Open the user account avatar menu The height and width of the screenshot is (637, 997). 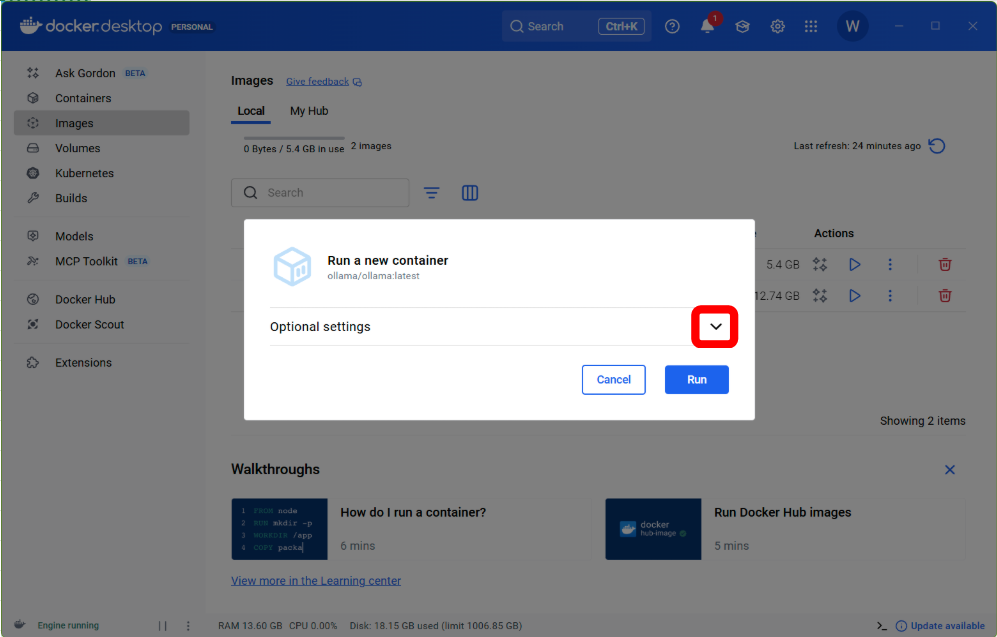click(852, 27)
